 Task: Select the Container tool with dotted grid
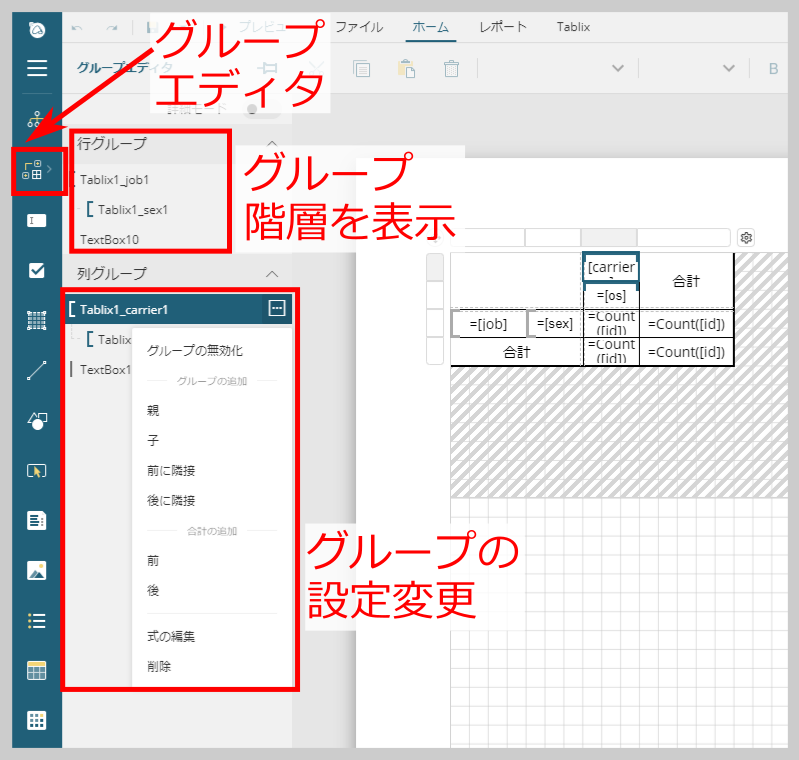point(37,320)
